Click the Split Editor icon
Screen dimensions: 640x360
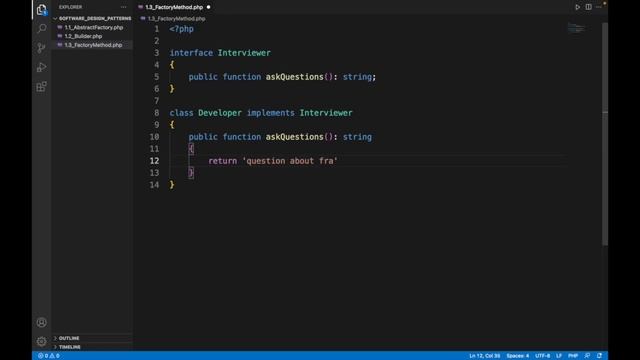[x=589, y=7]
